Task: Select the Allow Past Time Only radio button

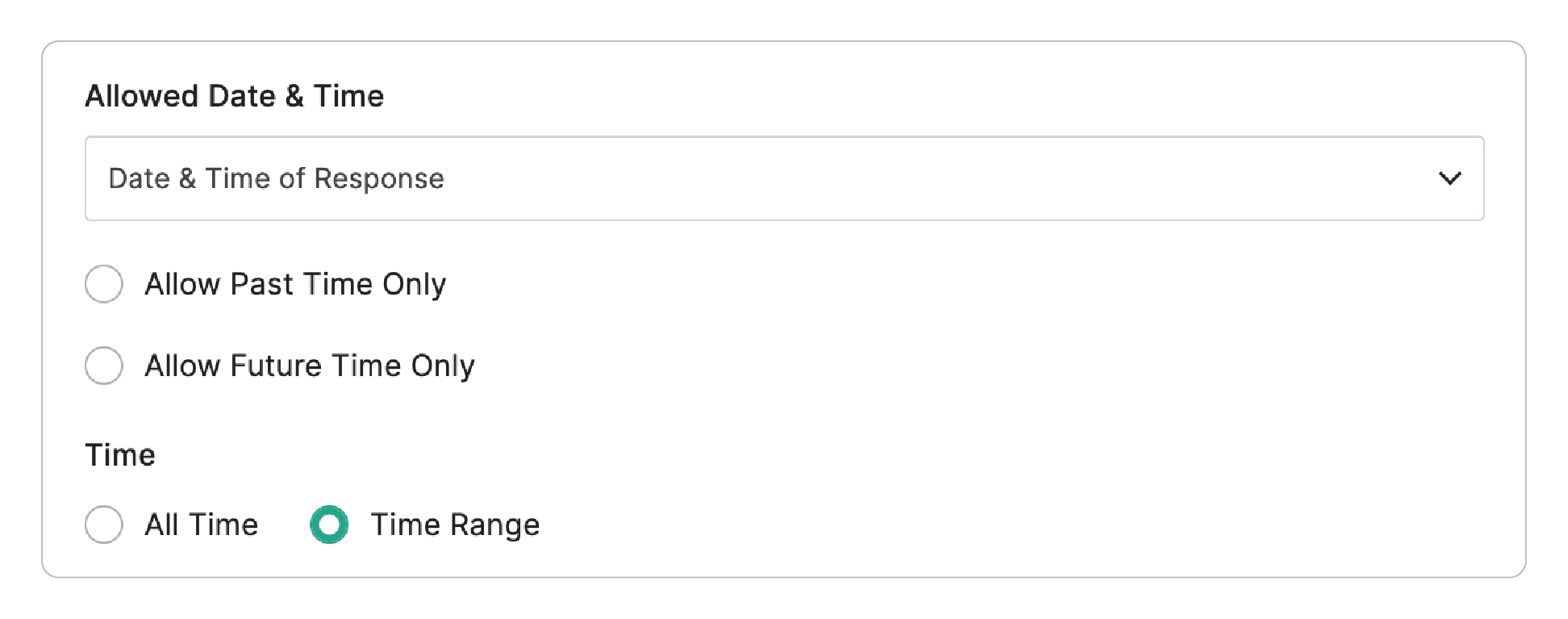Action: (x=104, y=284)
